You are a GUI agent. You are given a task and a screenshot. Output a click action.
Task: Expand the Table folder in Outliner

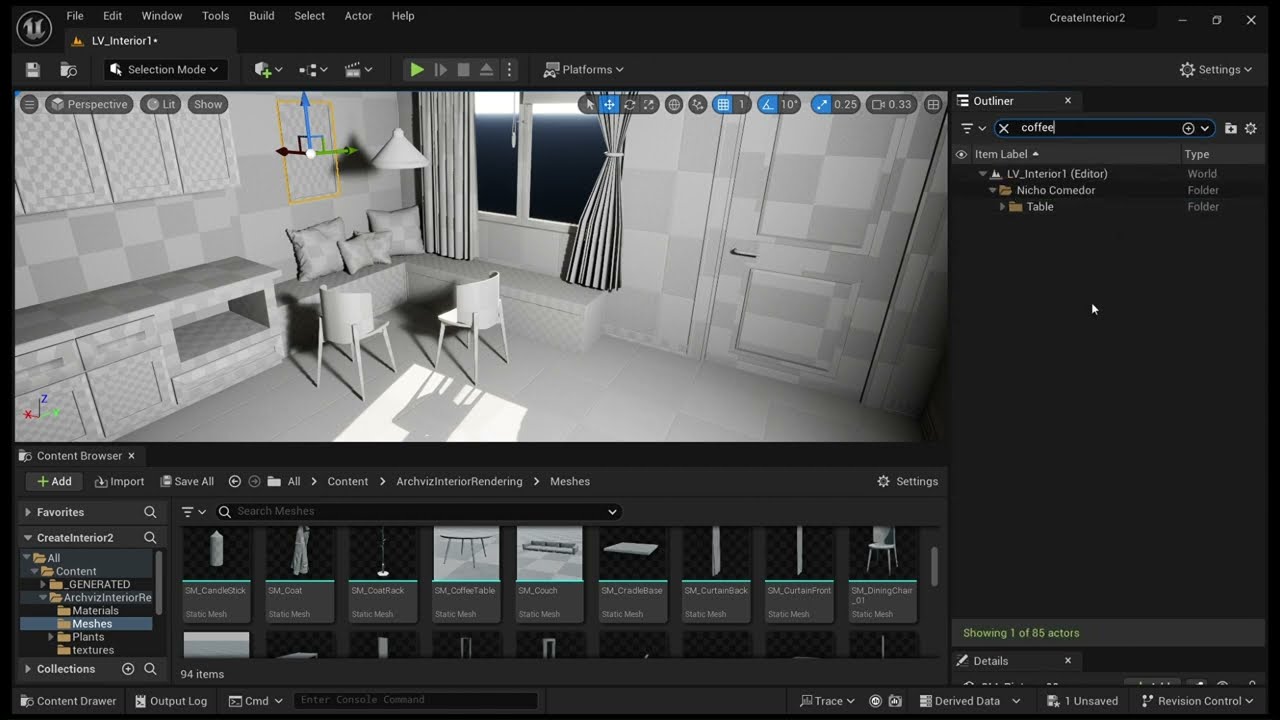tap(1002, 207)
